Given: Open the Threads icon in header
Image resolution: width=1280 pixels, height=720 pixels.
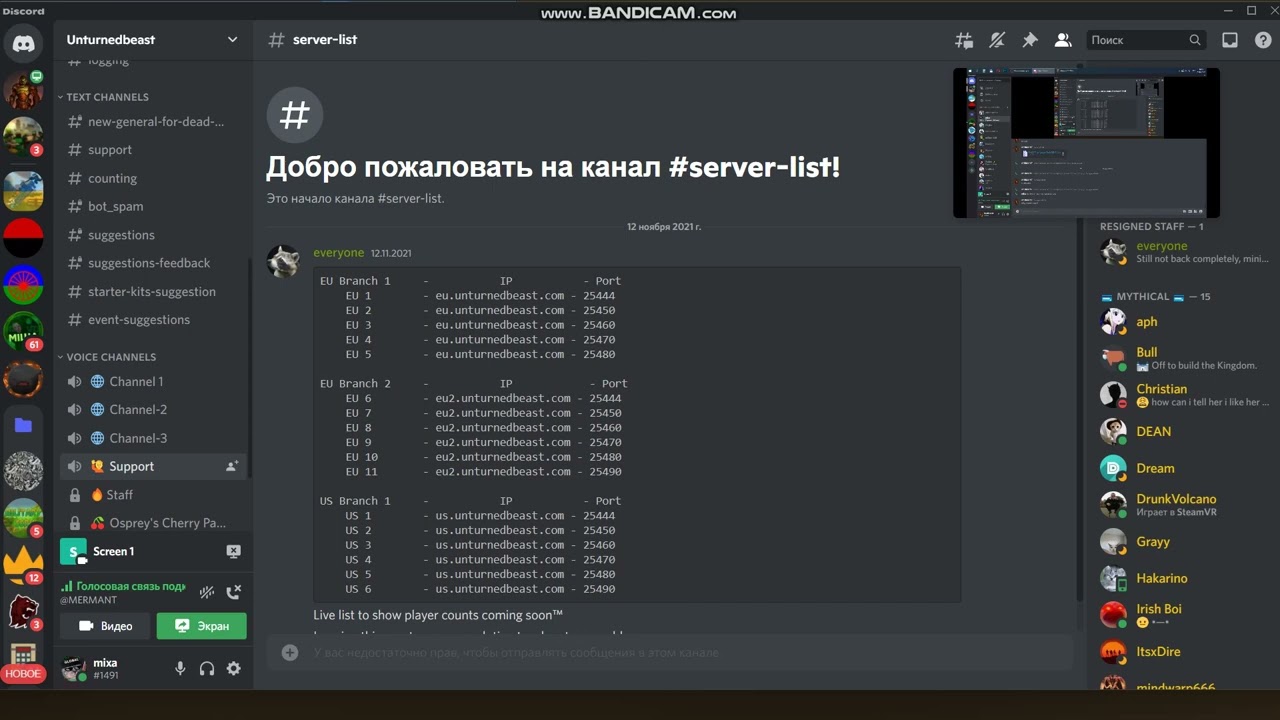Looking at the screenshot, I should click(964, 40).
